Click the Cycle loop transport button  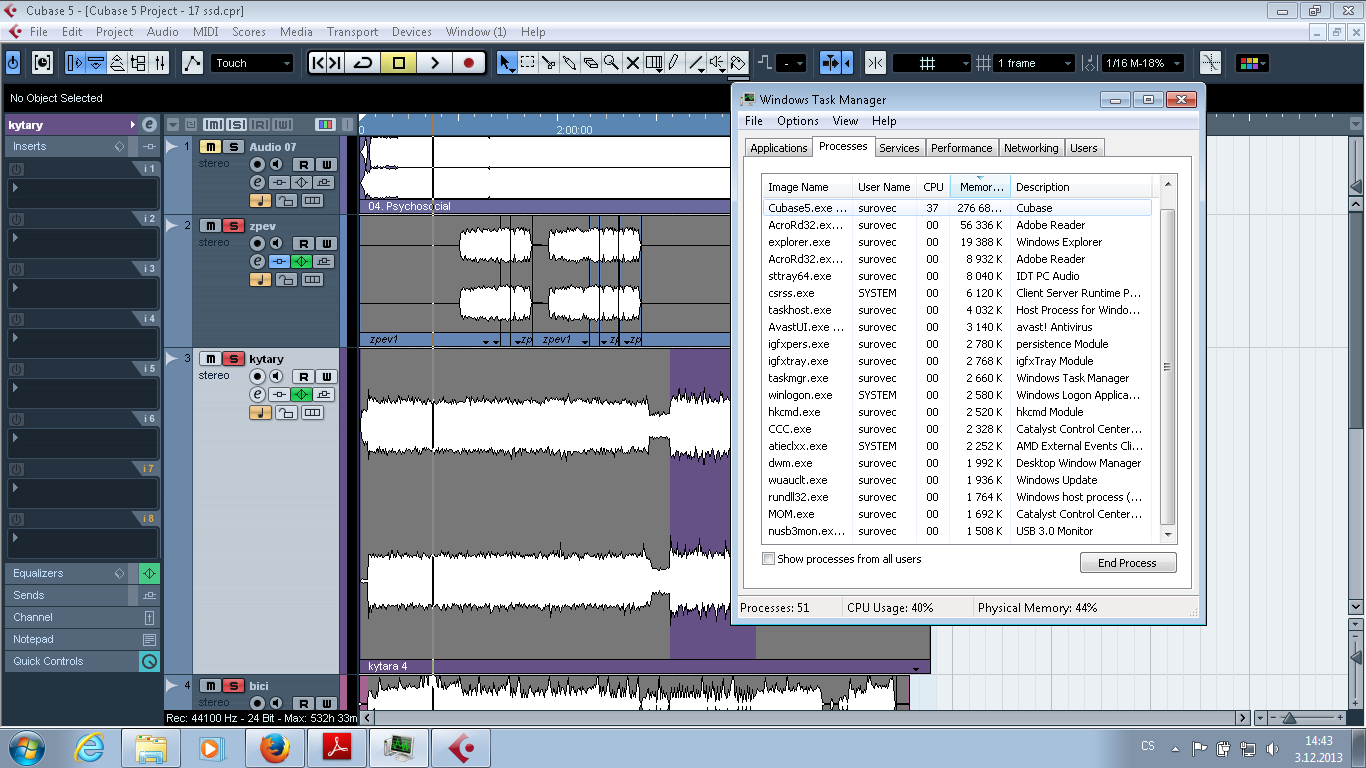[x=363, y=63]
